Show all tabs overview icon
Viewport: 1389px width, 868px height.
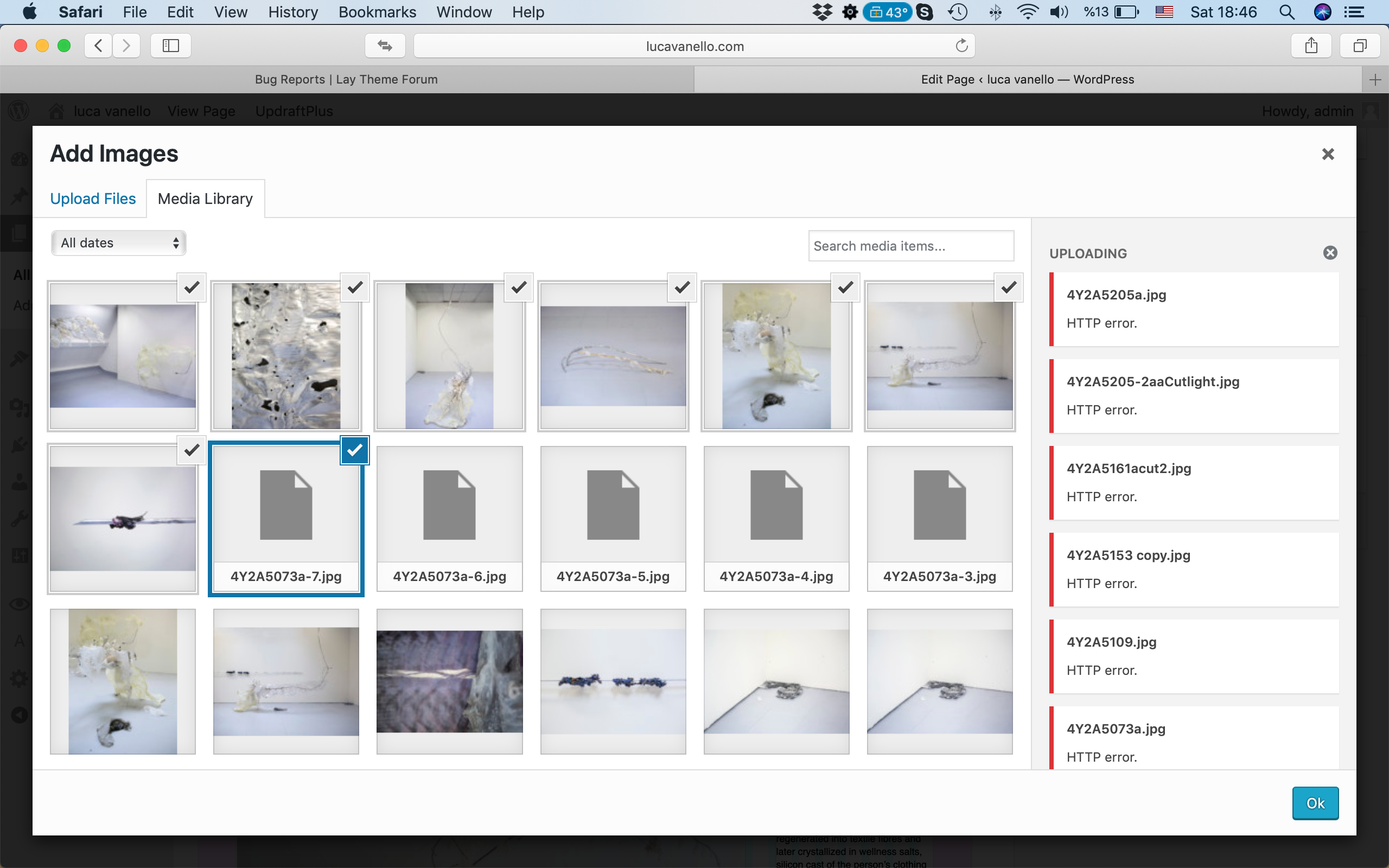point(1360,46)
